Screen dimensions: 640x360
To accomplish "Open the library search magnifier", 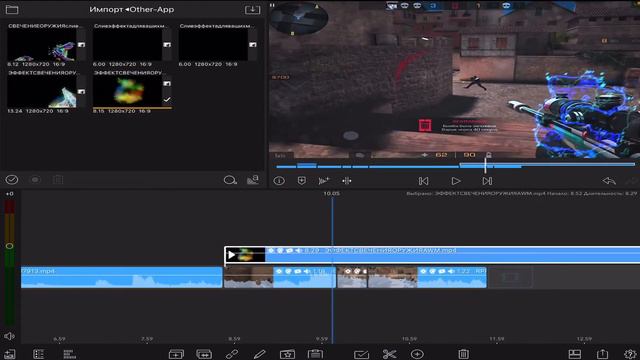I will pos(230,180).
